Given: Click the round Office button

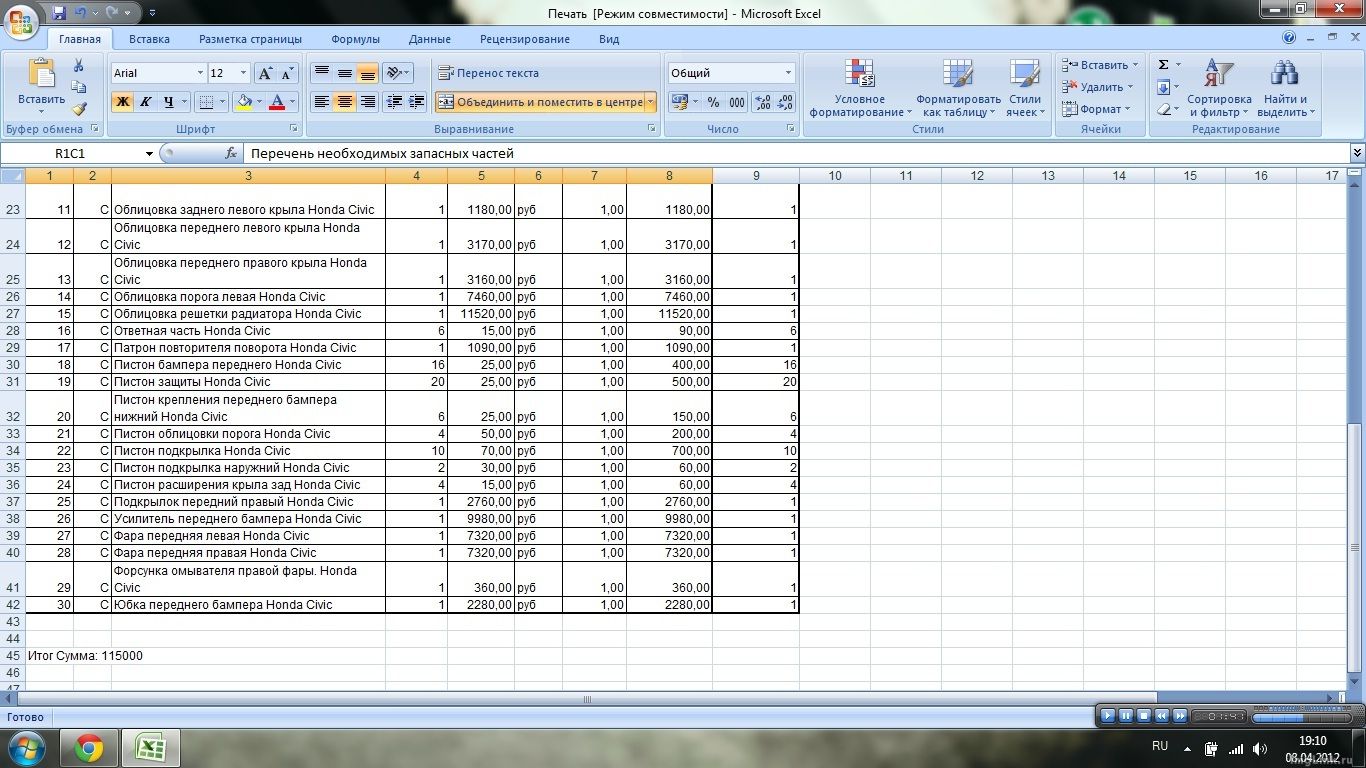Looking at the screenshot, I should pyautogui.click(x=22, y=20).
